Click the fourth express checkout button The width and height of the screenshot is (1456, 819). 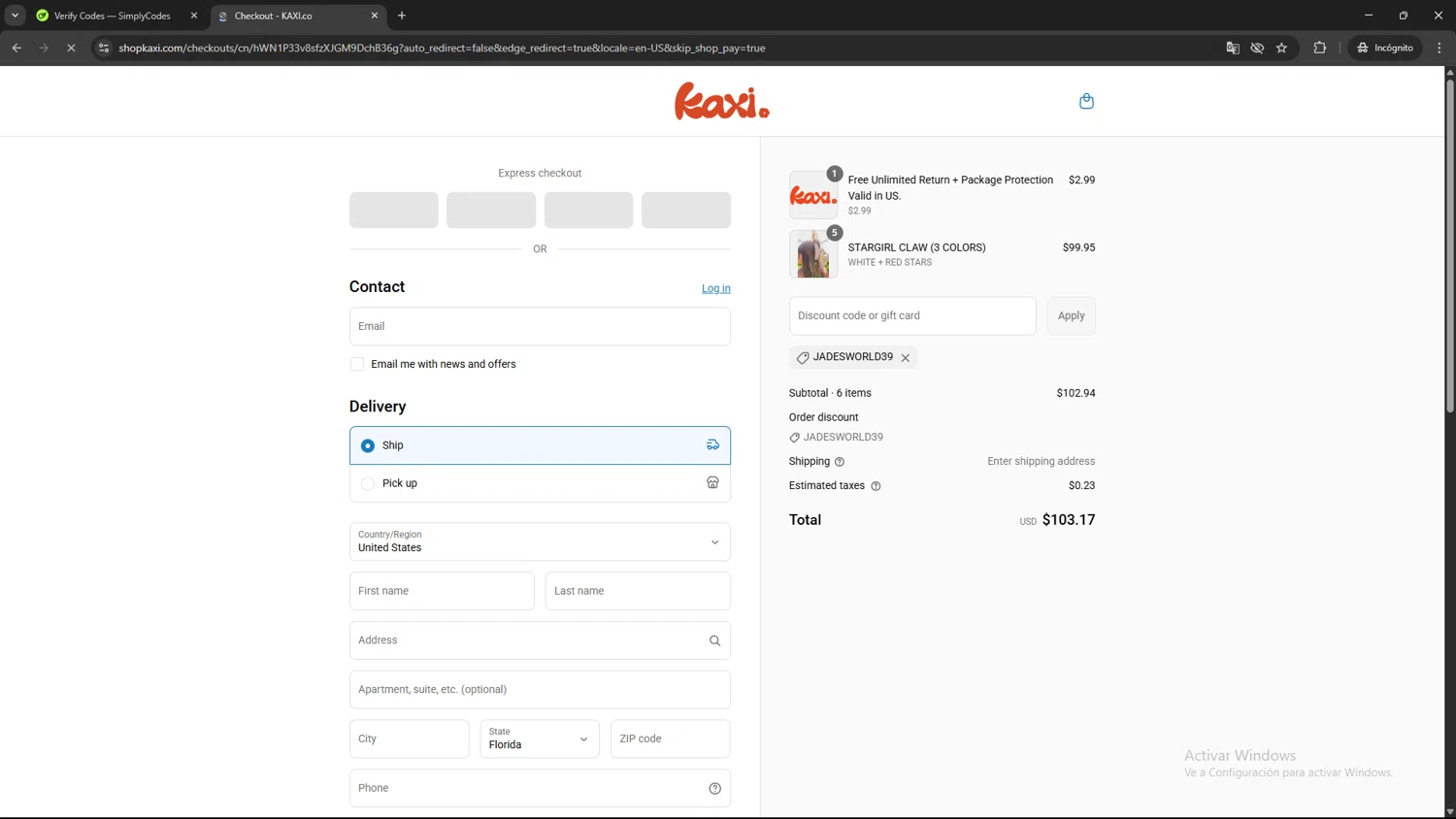tap(686, 210)
